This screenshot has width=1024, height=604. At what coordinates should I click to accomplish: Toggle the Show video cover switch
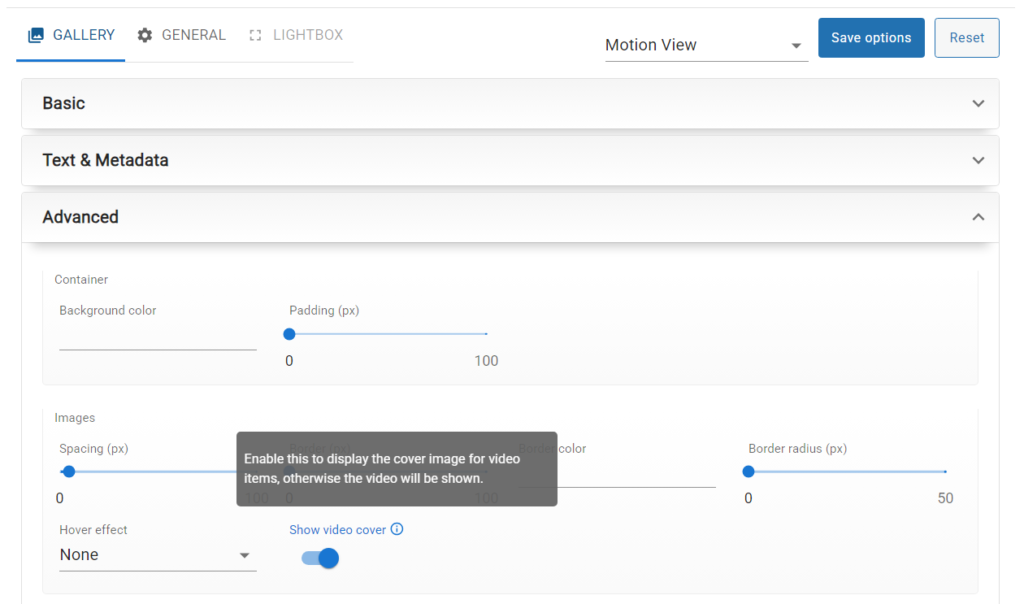[x=321, y=558]
